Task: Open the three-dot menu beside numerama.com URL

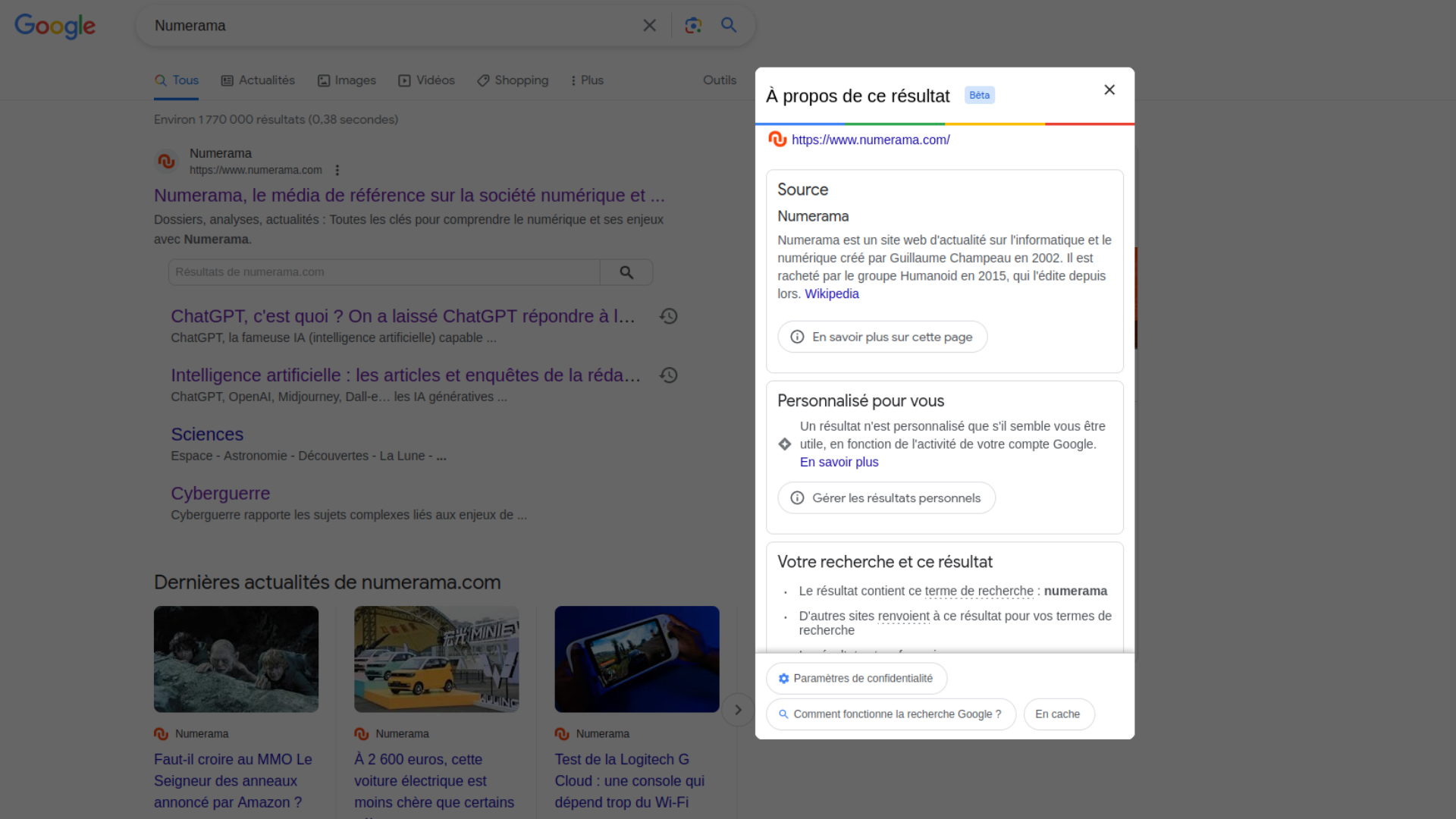Action: 337,171
